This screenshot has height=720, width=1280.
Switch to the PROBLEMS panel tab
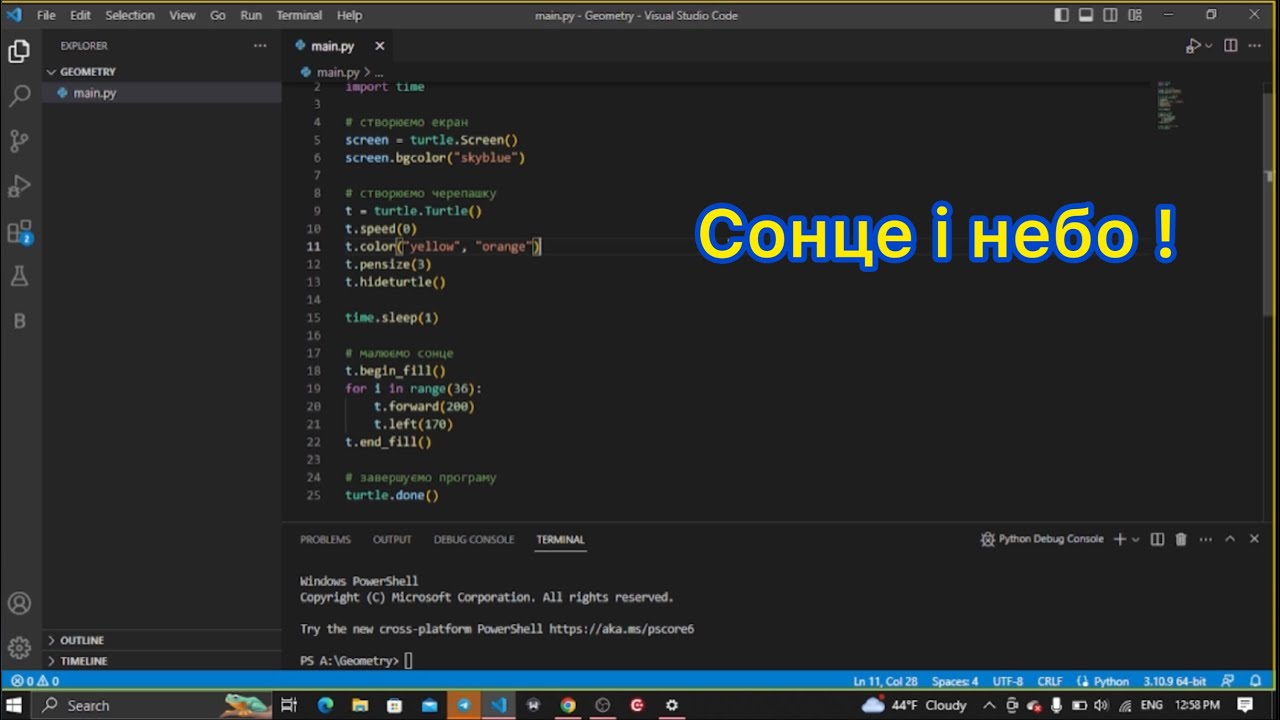tap(325, 539)
